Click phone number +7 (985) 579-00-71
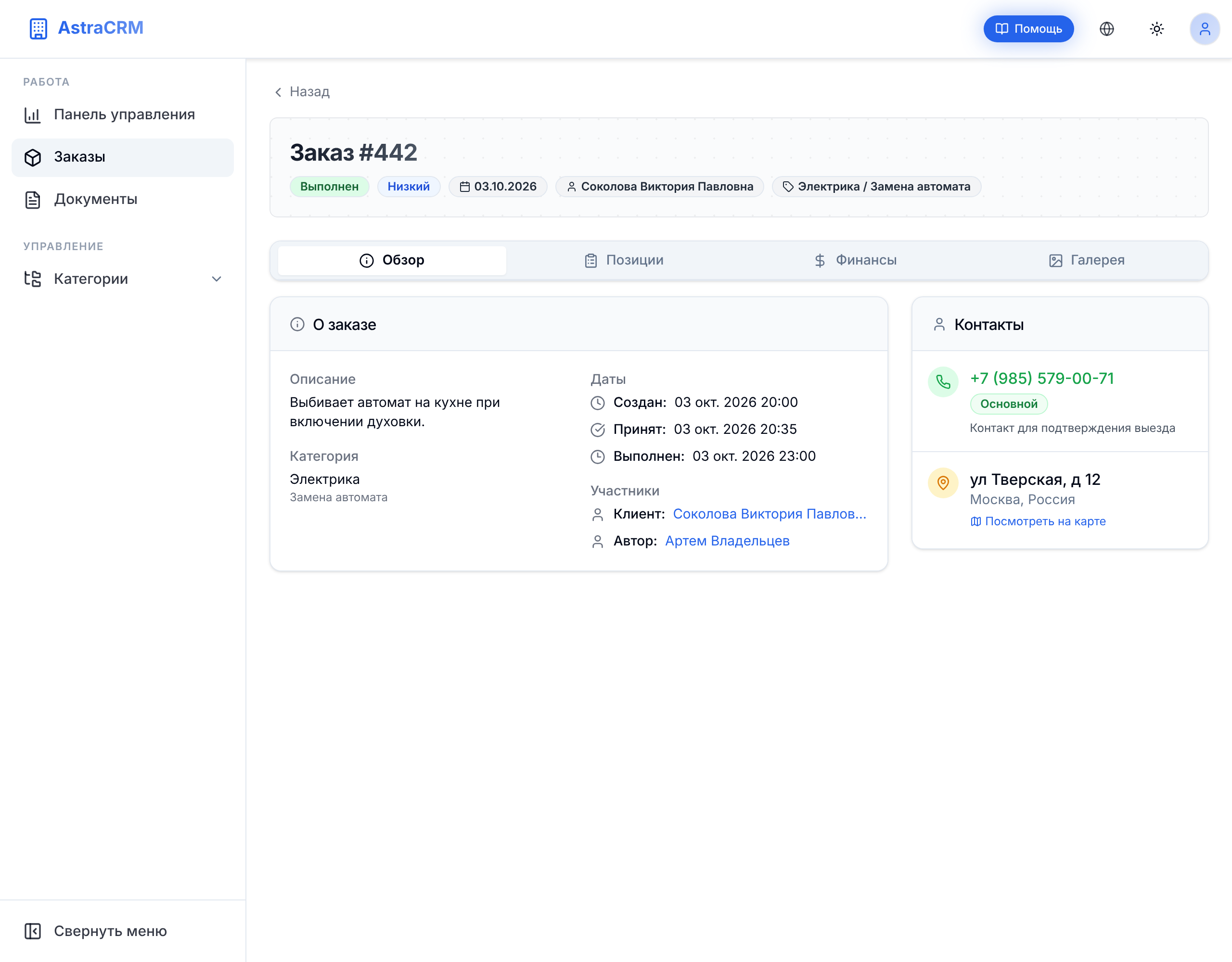Viewport: 1232px width, 962px height. coord(1042,379)
